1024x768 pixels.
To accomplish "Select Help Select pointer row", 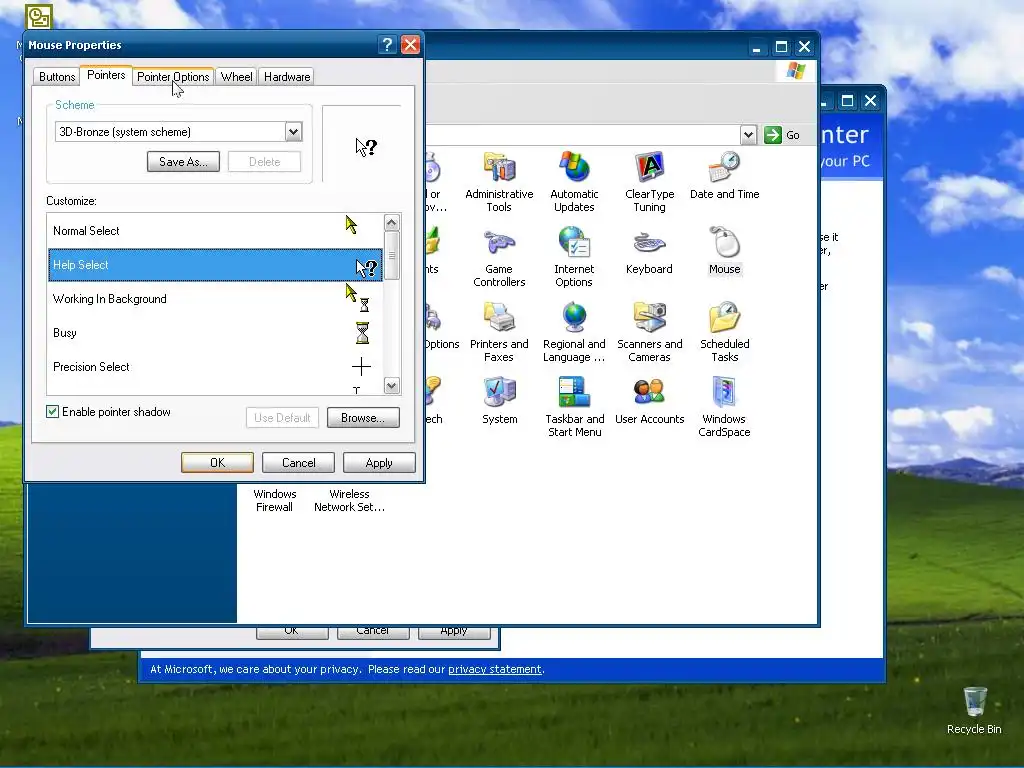I will point(215,264).
